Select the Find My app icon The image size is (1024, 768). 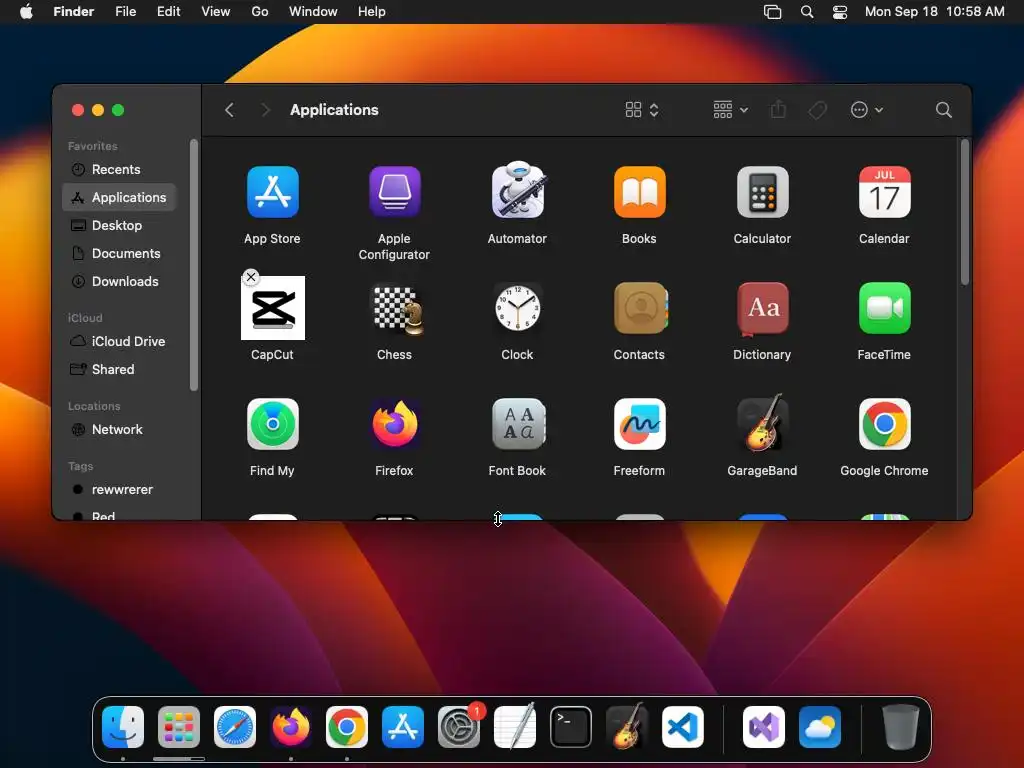tap(272, 424)
